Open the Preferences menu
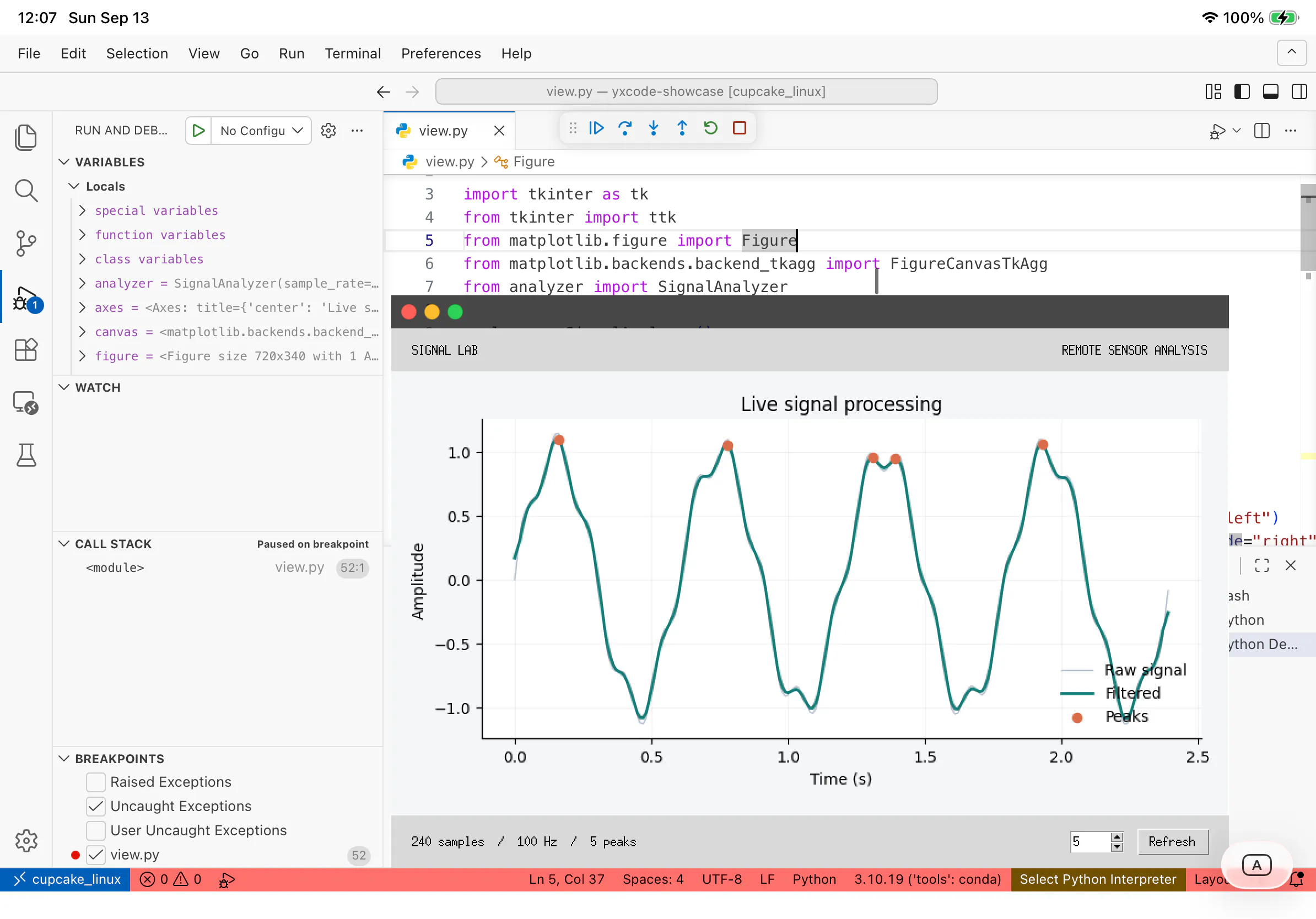The image size is (1316, 919). (x=441, y=53)
